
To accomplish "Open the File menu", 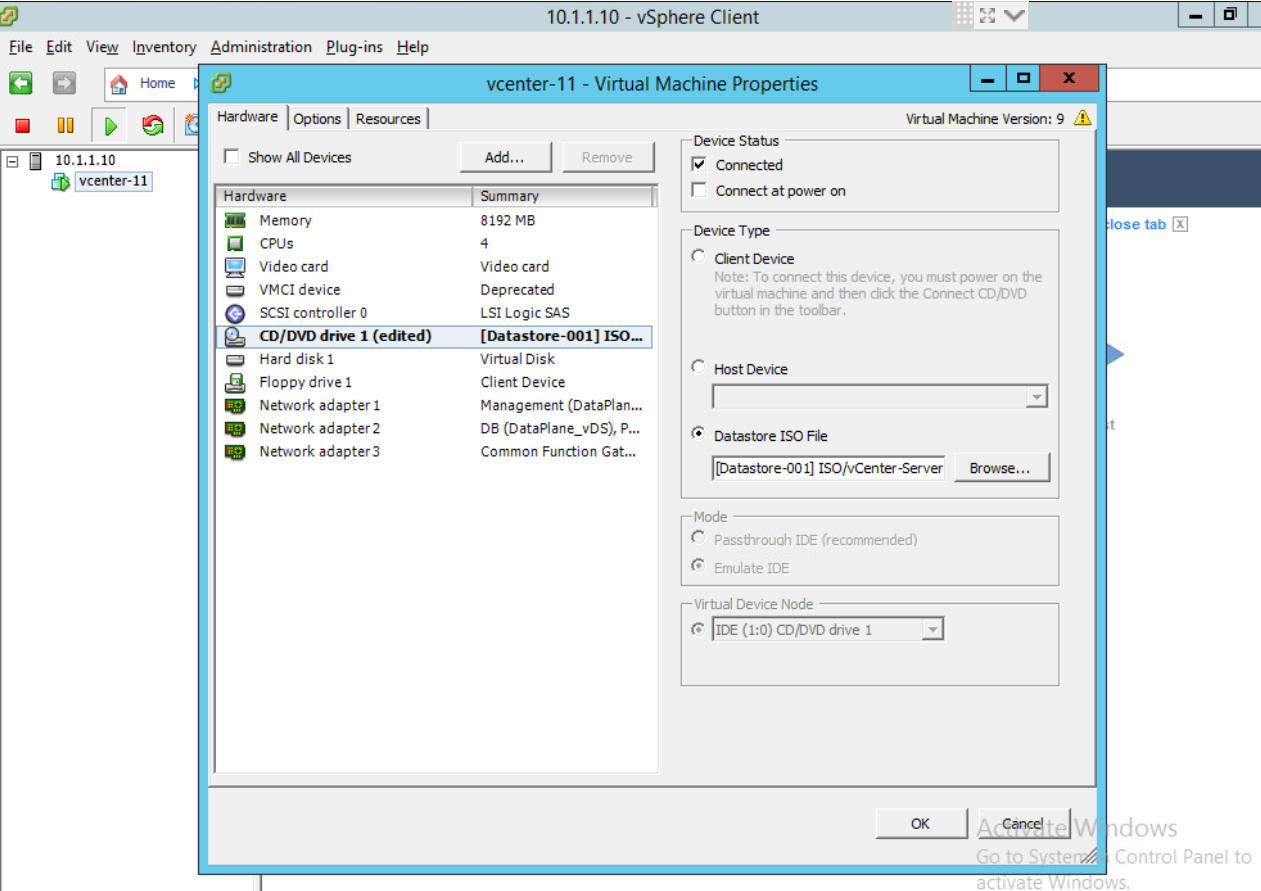I will pyautogui.click(x=21, y=47).
